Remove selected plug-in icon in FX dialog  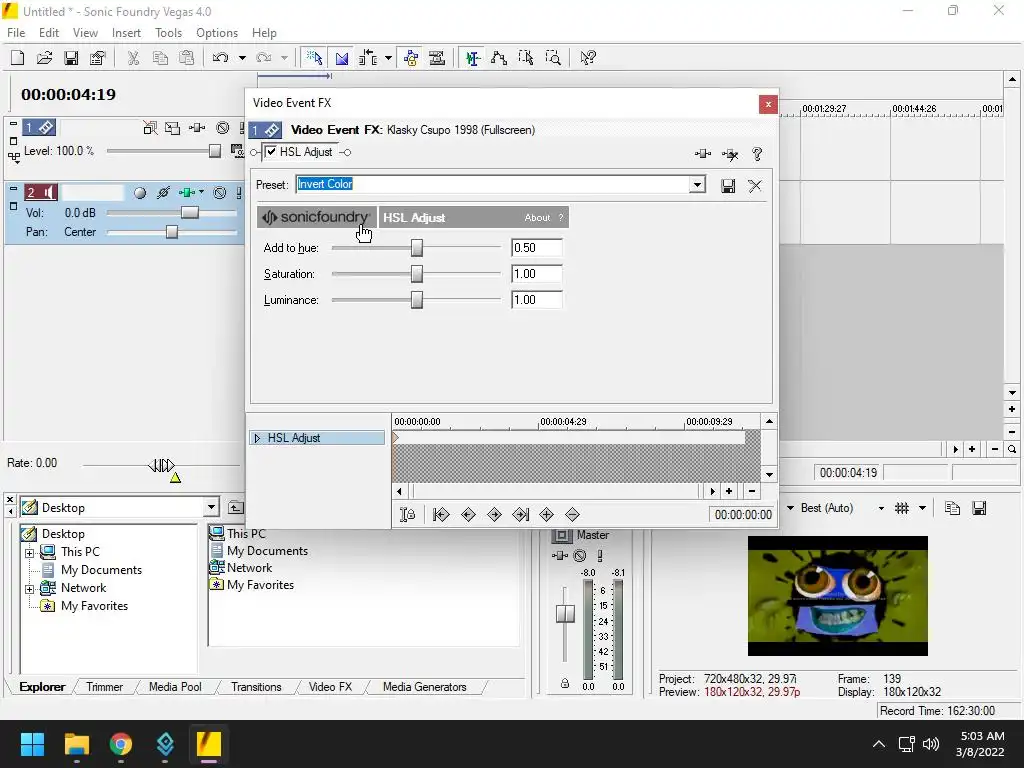pos(730,154)
